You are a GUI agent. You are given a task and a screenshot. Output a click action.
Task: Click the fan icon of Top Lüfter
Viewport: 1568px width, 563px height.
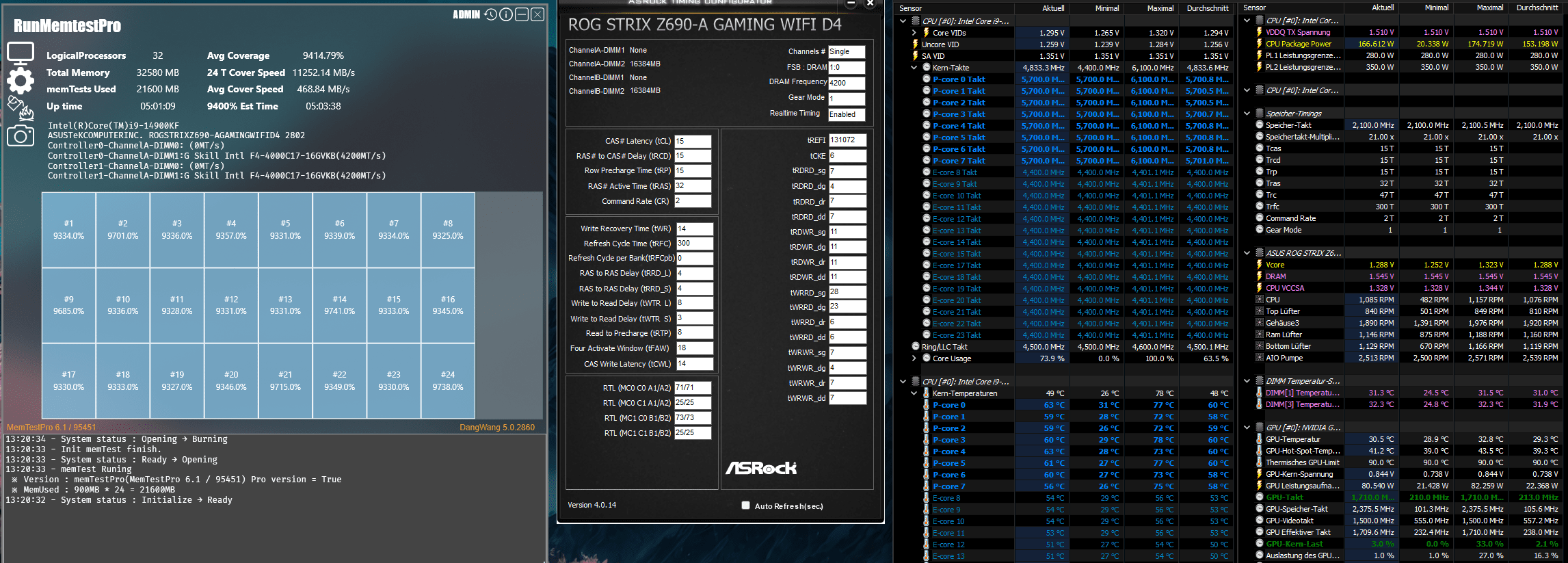tap(1259, 311)
